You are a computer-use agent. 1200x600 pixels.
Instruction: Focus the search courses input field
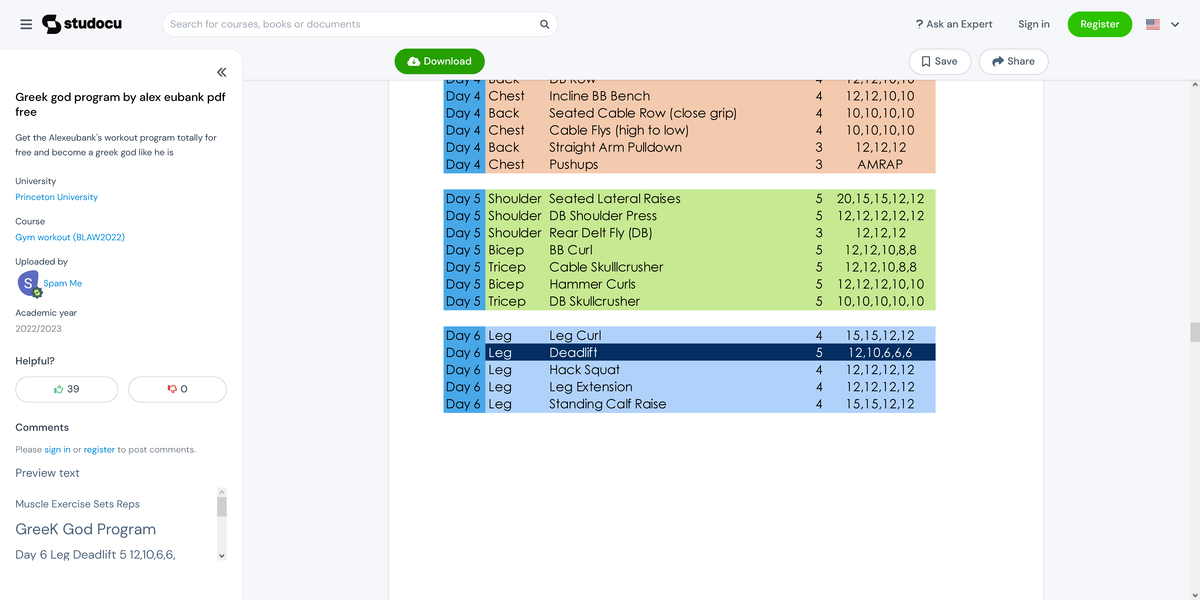pos(350,24)
